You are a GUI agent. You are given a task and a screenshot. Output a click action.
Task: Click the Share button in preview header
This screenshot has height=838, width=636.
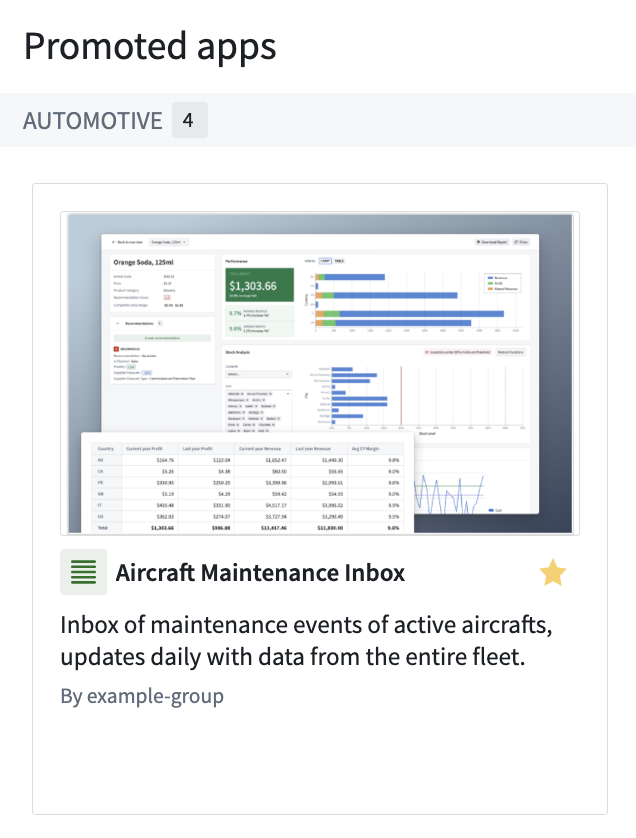[x=521, y=242]
